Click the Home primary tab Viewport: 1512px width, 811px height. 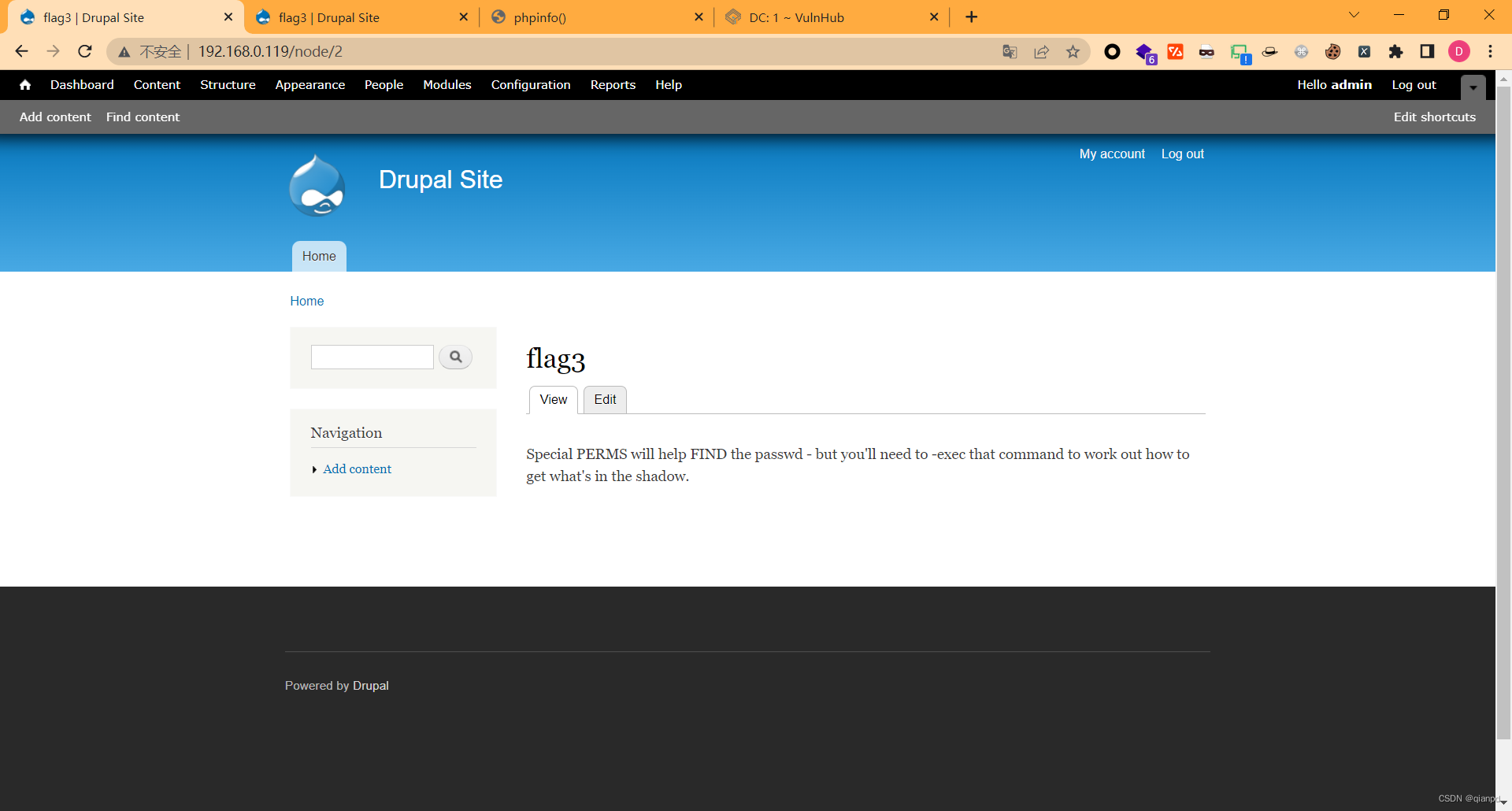click(x=319, y=257)
